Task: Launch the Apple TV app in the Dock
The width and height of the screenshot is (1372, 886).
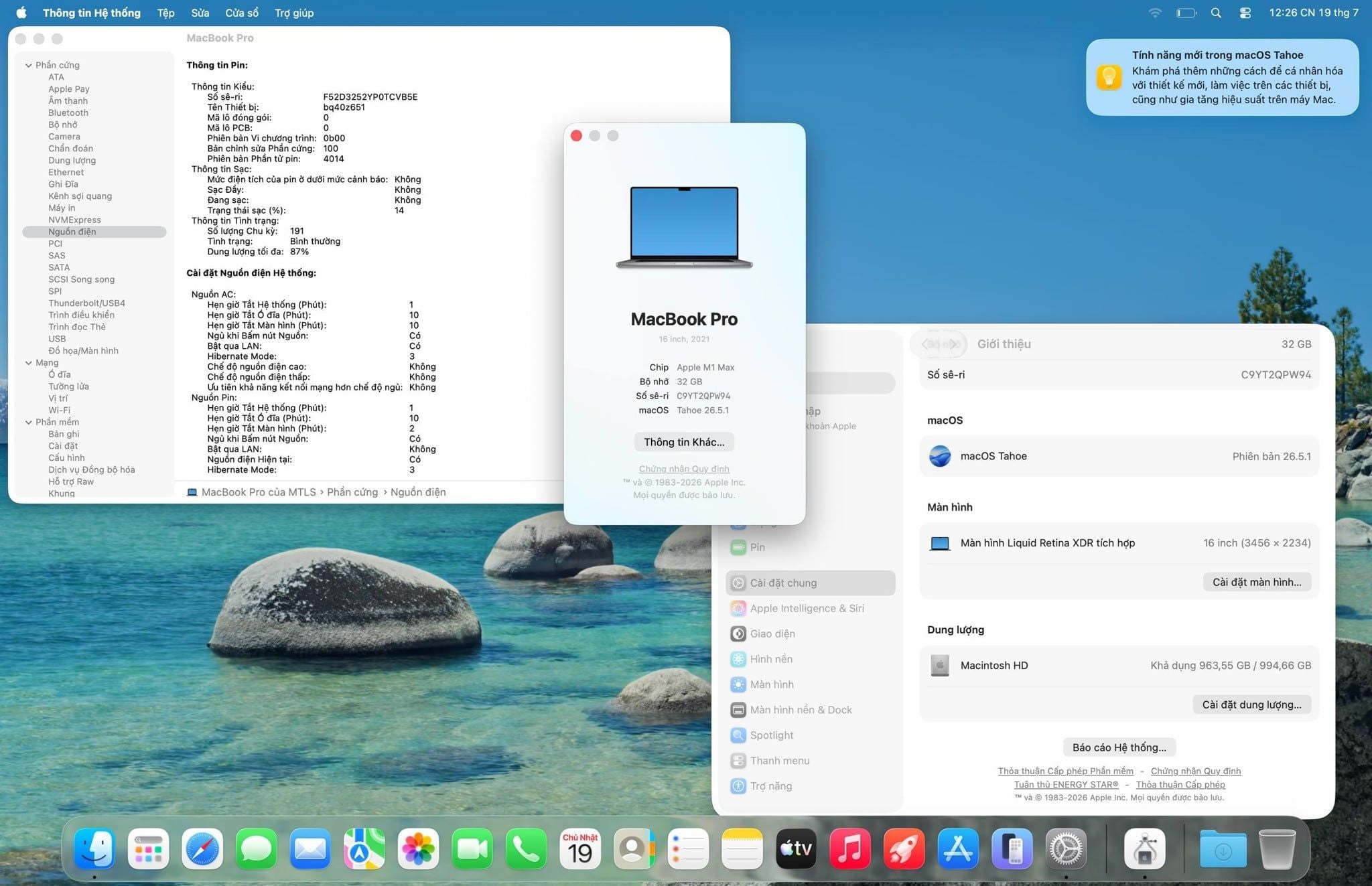Action: tap(797, 849)
